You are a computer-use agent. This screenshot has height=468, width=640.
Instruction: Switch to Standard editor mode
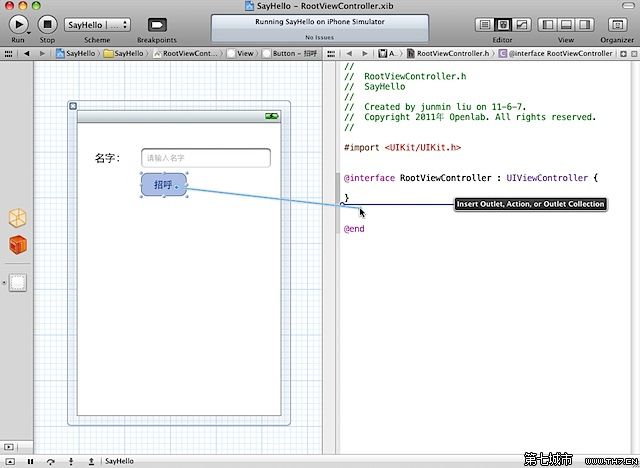pos(484,25)
